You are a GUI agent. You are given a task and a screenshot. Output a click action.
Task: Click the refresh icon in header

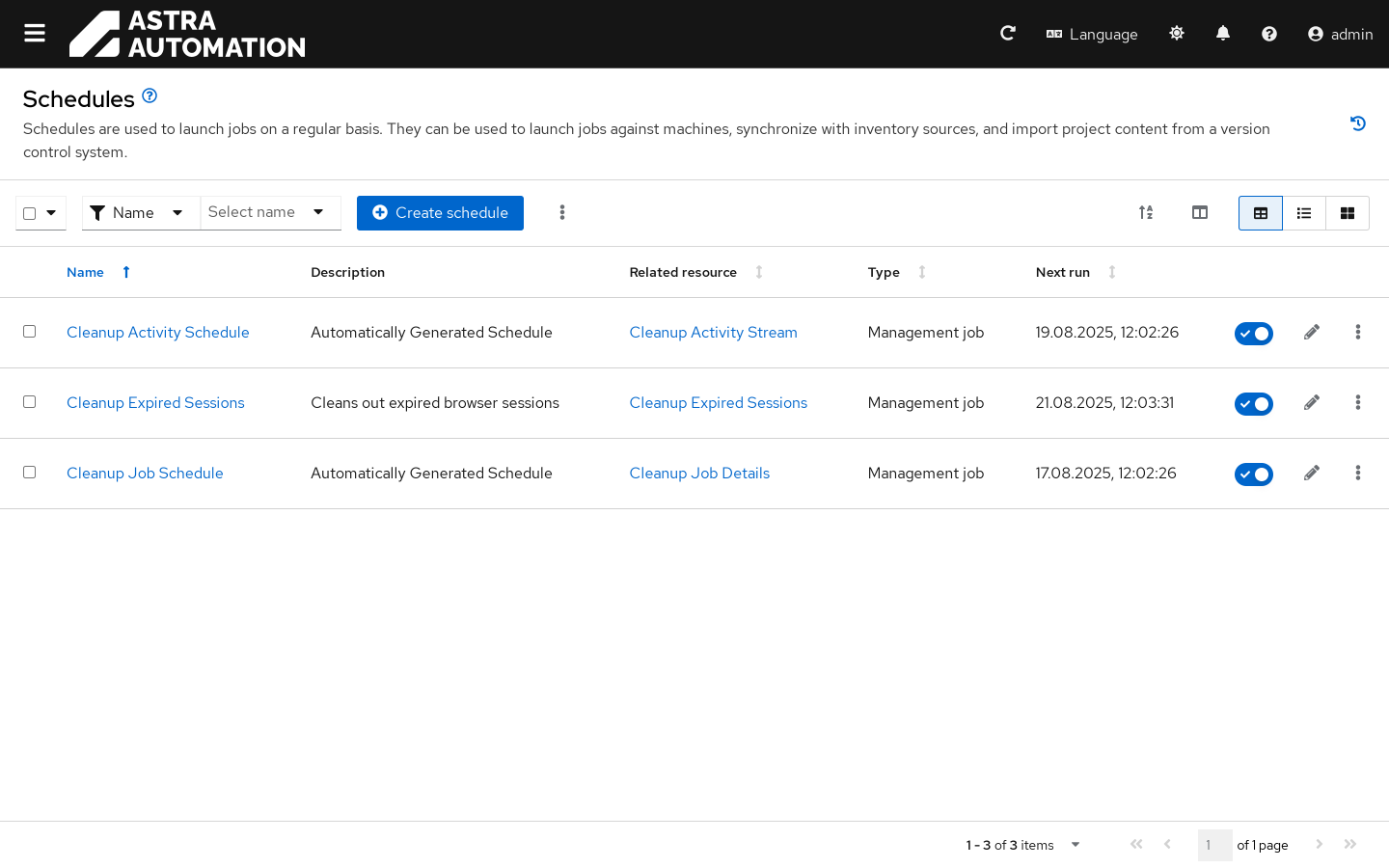click(x=1008, y=34)
